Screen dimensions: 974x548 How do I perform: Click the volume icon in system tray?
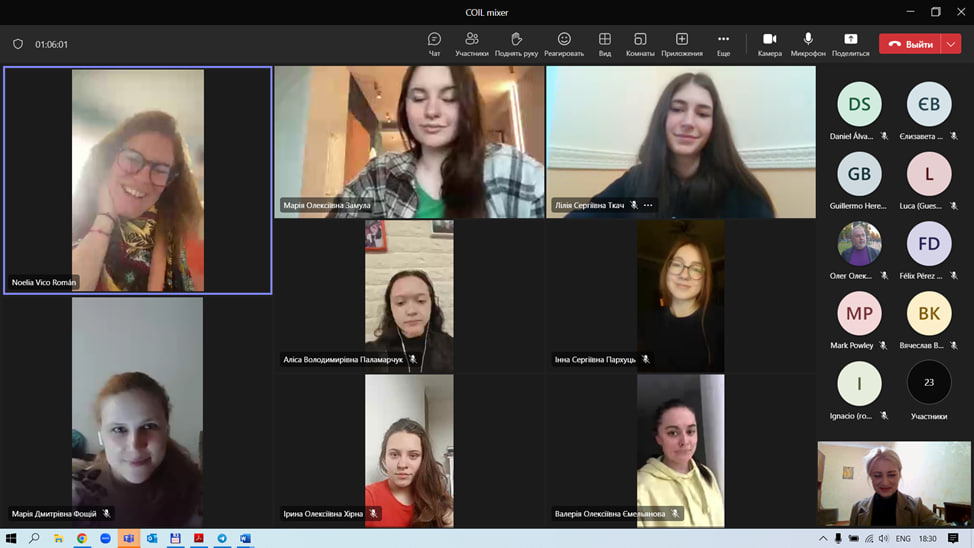coord(883,539)
